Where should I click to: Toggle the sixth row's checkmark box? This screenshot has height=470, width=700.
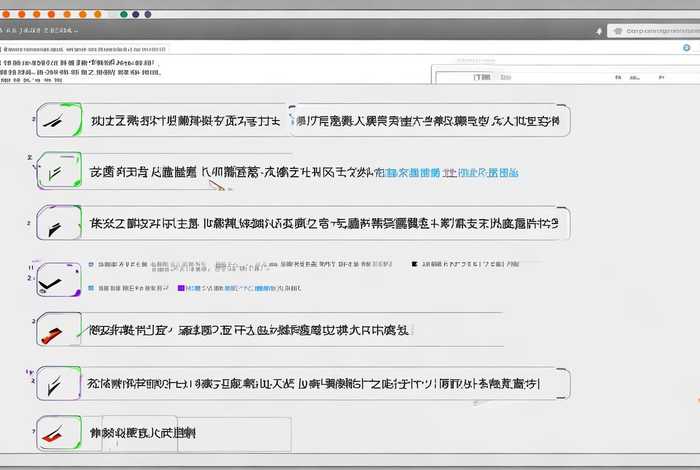pyautogui.click(x=58, y=383)
